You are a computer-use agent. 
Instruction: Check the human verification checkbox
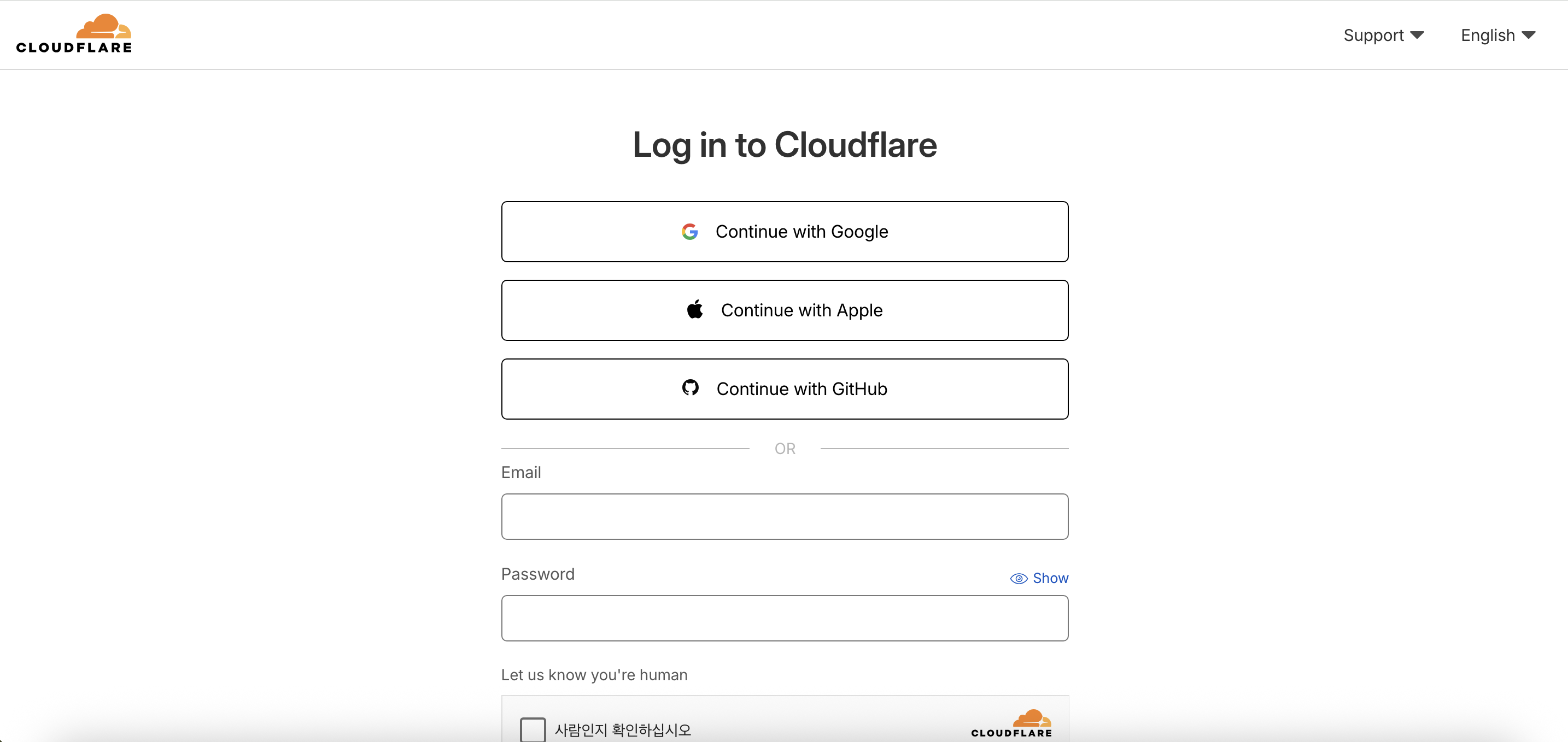click(x=533, y=729)
